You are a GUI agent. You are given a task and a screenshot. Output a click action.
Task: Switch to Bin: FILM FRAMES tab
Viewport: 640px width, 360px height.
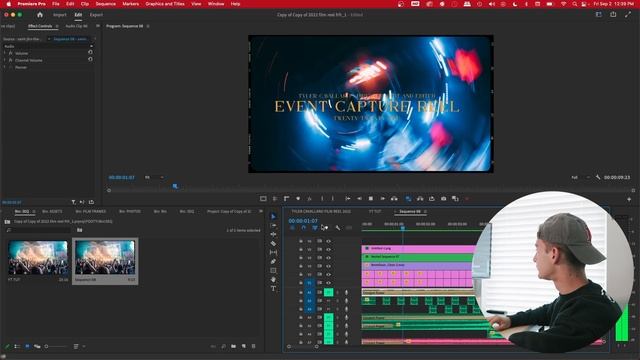pos(91,211)
